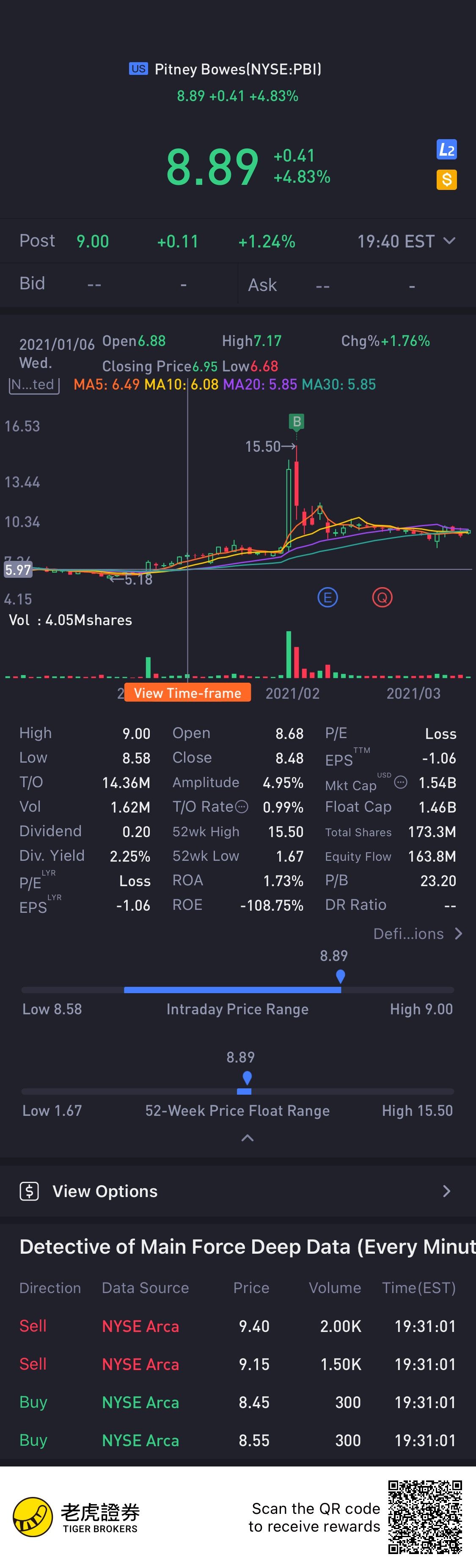
Task: Tap the View Options dollar icon
Action: [29, 1191]
